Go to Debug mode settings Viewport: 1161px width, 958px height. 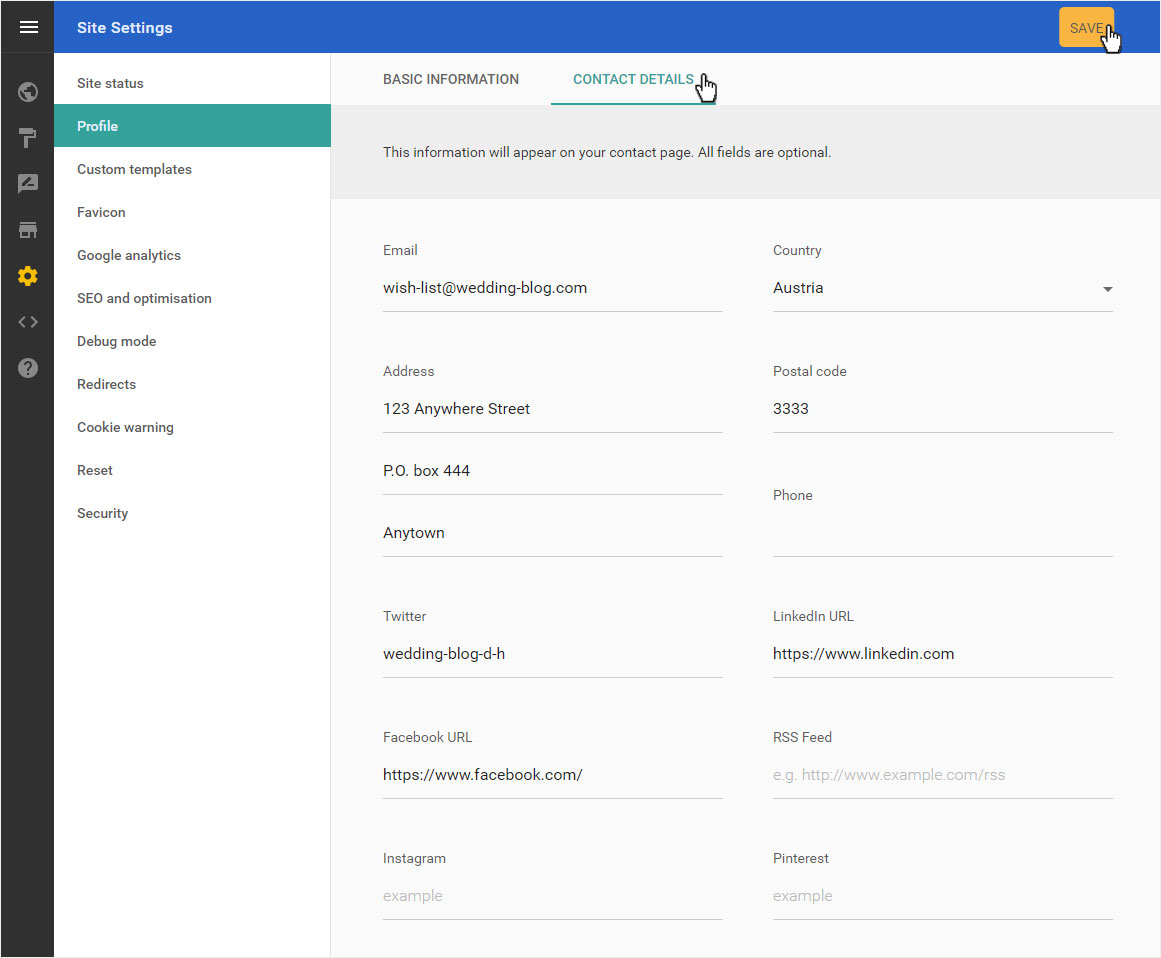(x=192, y=341)
